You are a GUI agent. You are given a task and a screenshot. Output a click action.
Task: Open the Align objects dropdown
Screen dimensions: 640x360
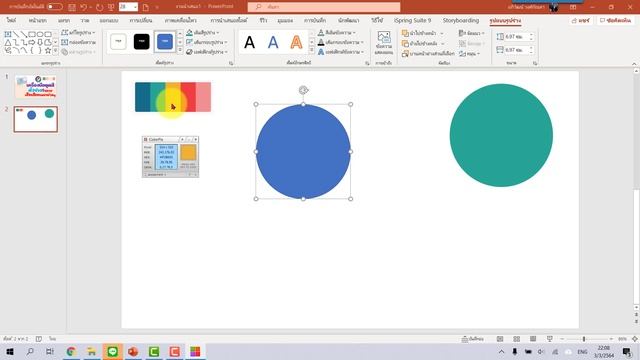pos(471,33)
